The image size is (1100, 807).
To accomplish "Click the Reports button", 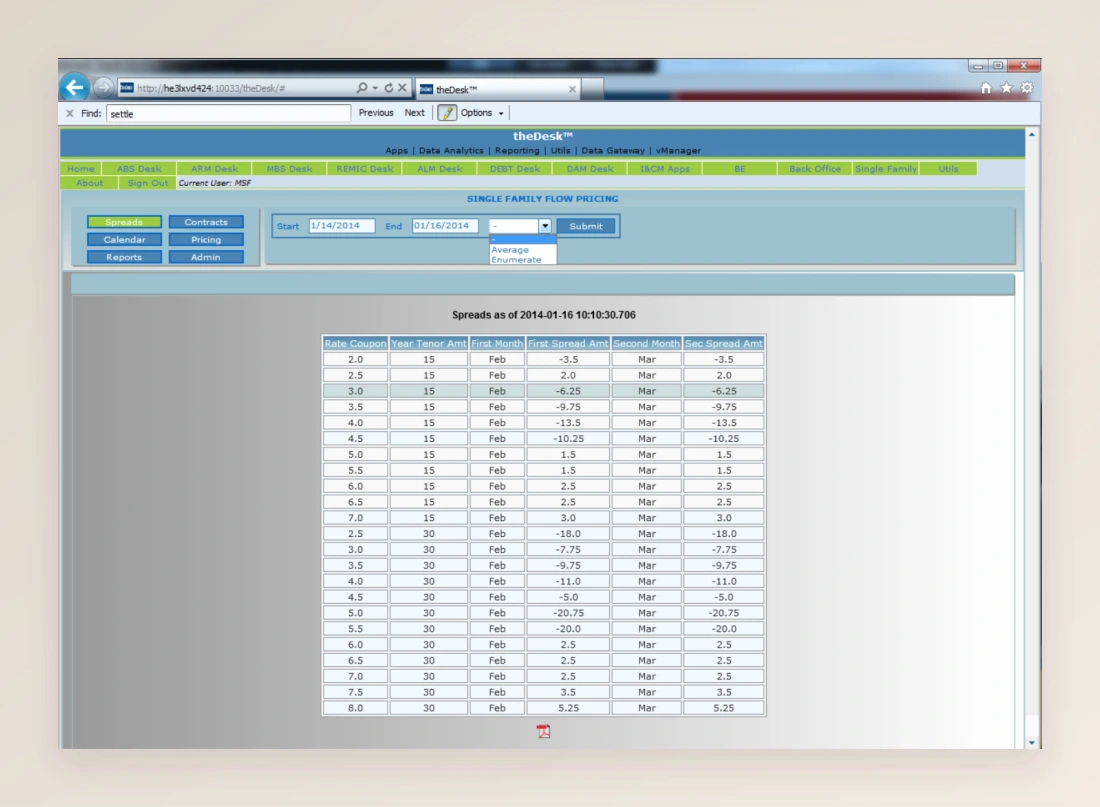I will tap(124, 257).
